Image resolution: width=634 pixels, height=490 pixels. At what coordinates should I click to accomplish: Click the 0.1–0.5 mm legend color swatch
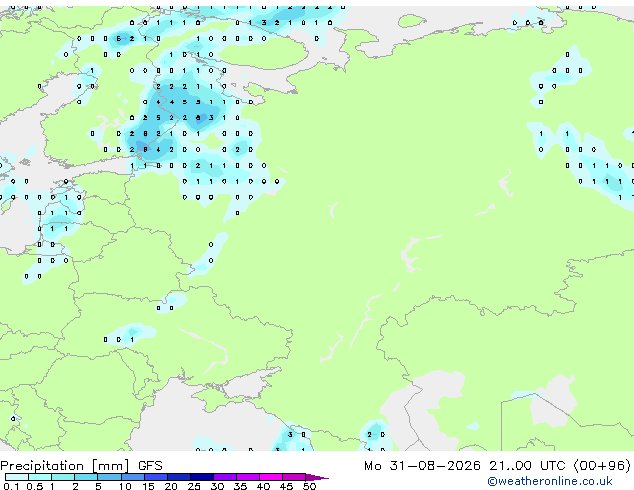coord(17,477)
